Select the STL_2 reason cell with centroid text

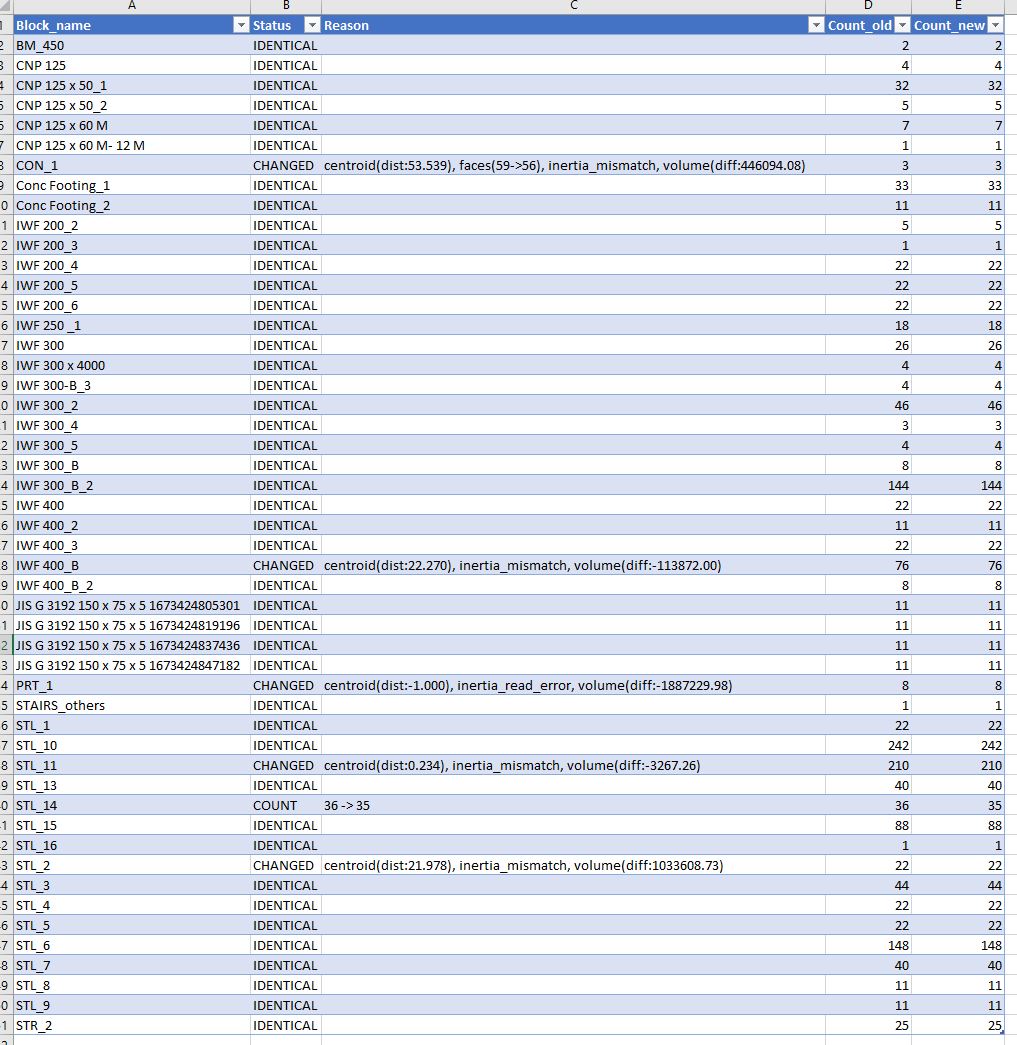573,865
